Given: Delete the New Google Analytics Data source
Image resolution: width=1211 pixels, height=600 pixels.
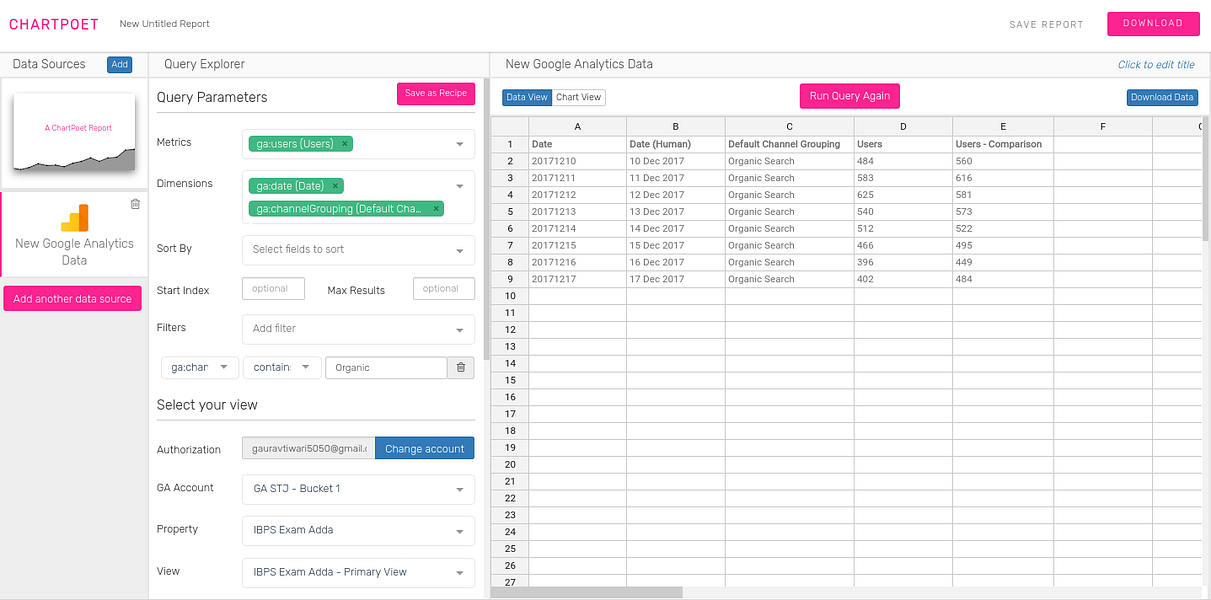Looking at the screenshot, I should pyautogui.click(x=135, y=204).
